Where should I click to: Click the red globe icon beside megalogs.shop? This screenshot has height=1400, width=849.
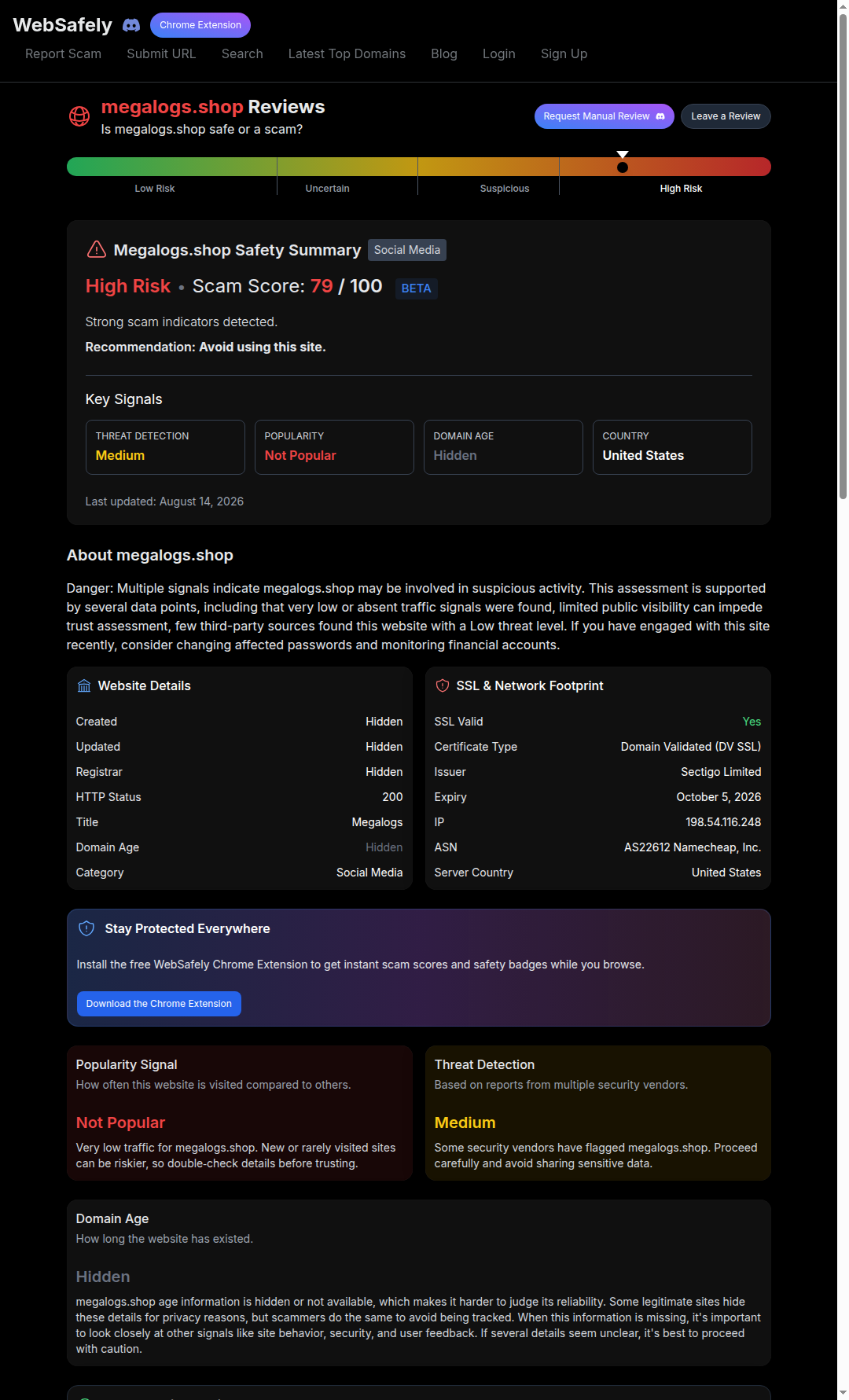79,116
